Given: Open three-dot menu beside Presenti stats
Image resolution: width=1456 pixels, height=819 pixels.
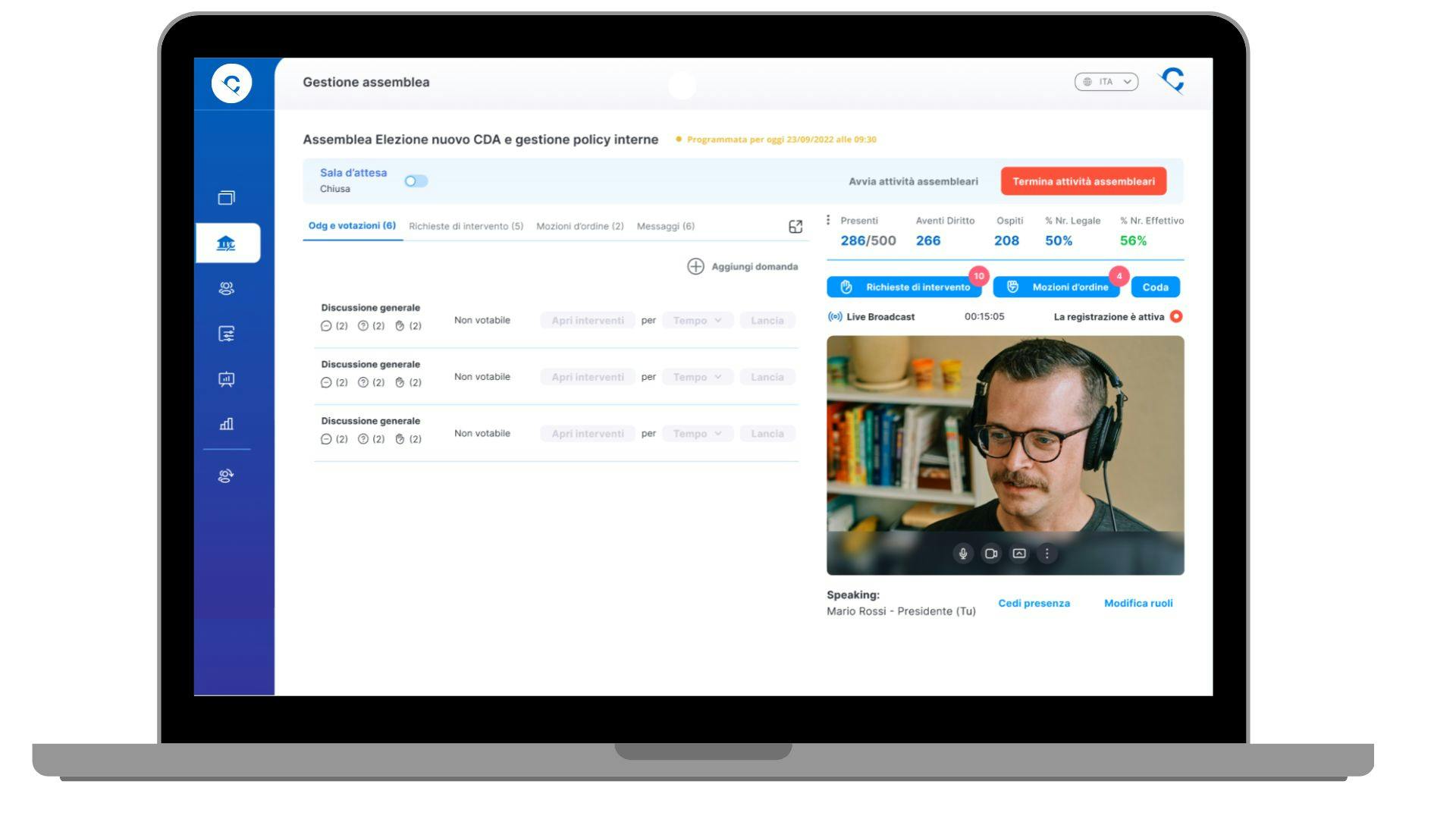Looking at the screenshot, I should coord(828,220).
